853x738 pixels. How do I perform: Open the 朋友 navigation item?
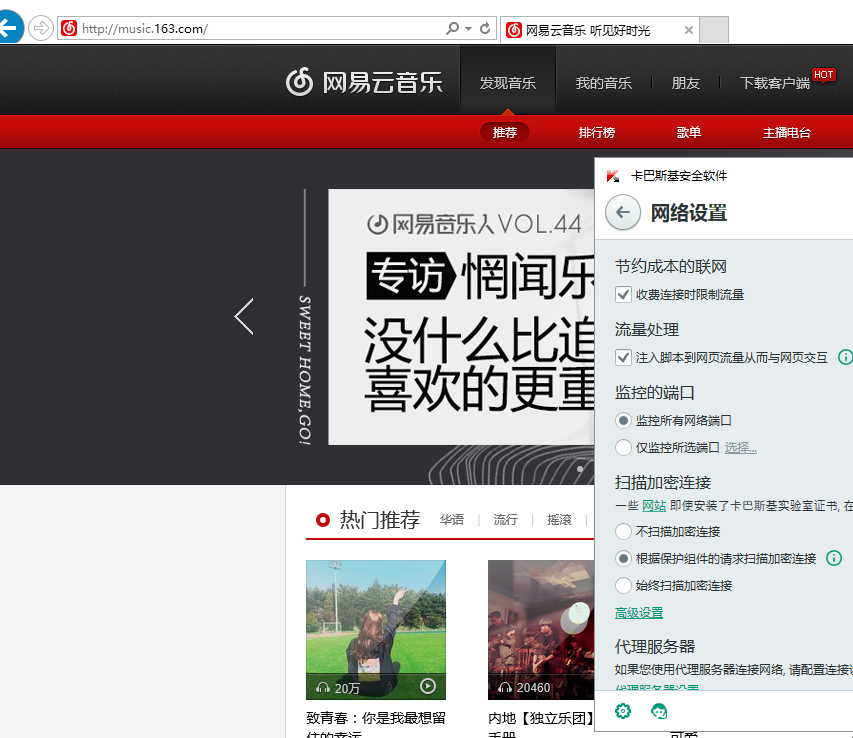pyautogui.click(x=685, y=83)
